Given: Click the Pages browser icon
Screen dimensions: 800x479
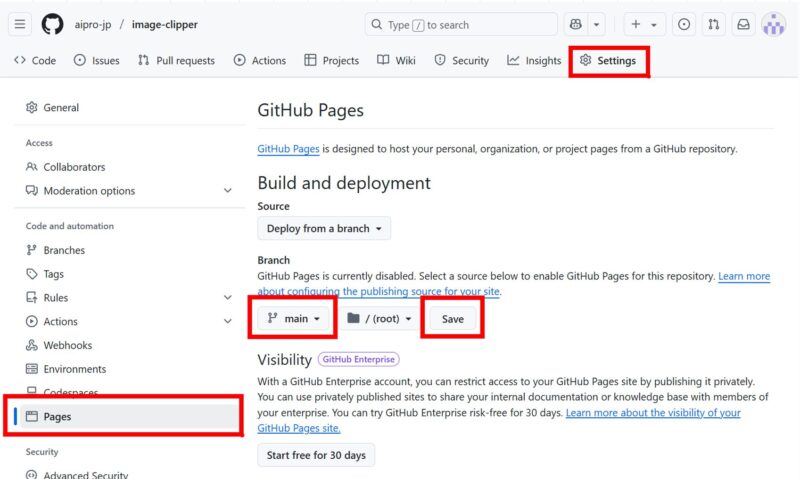Looking at the screenshot, I should [32, 416].
